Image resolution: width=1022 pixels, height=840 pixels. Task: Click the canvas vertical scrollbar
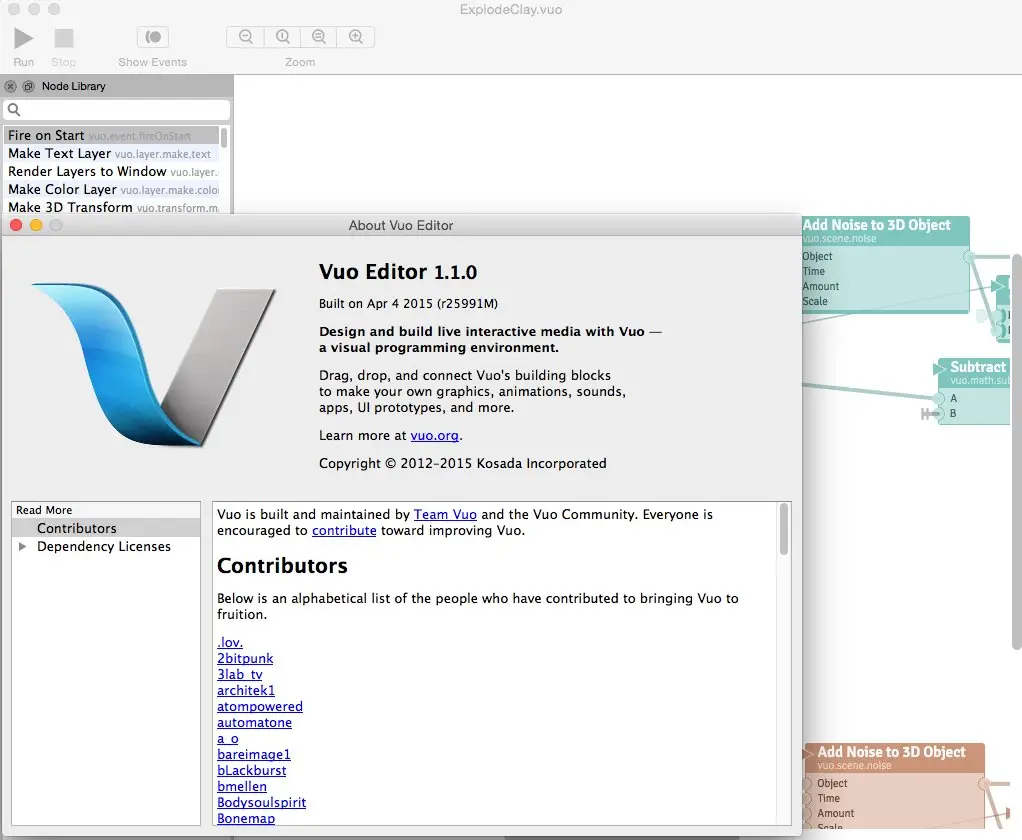click(x=1016, y=450)
